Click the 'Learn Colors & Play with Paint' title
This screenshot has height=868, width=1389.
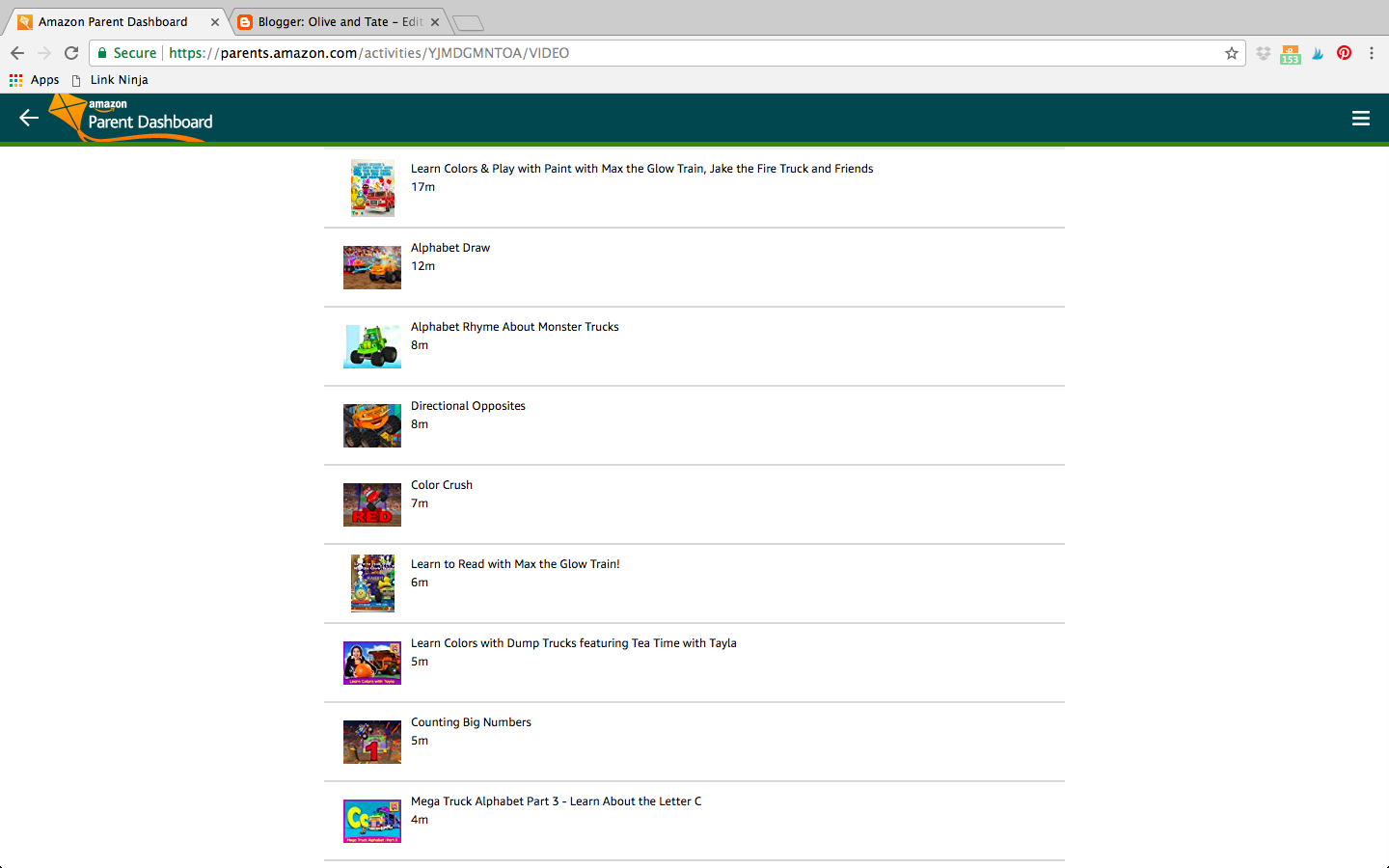642,169
